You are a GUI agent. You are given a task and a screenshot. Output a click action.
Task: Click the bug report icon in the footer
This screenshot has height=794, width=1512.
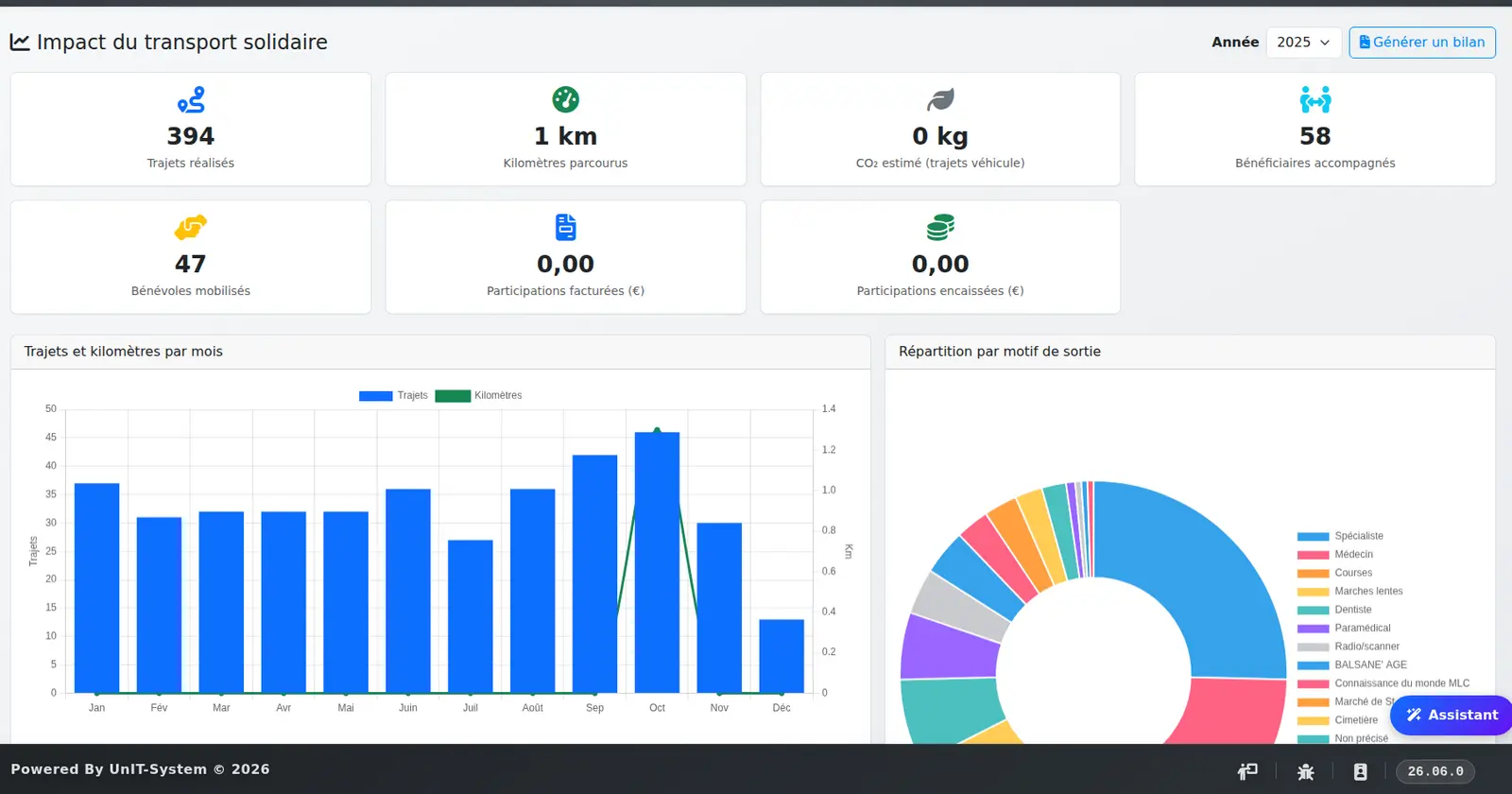pyautogui.click(x=1306, y=771)
